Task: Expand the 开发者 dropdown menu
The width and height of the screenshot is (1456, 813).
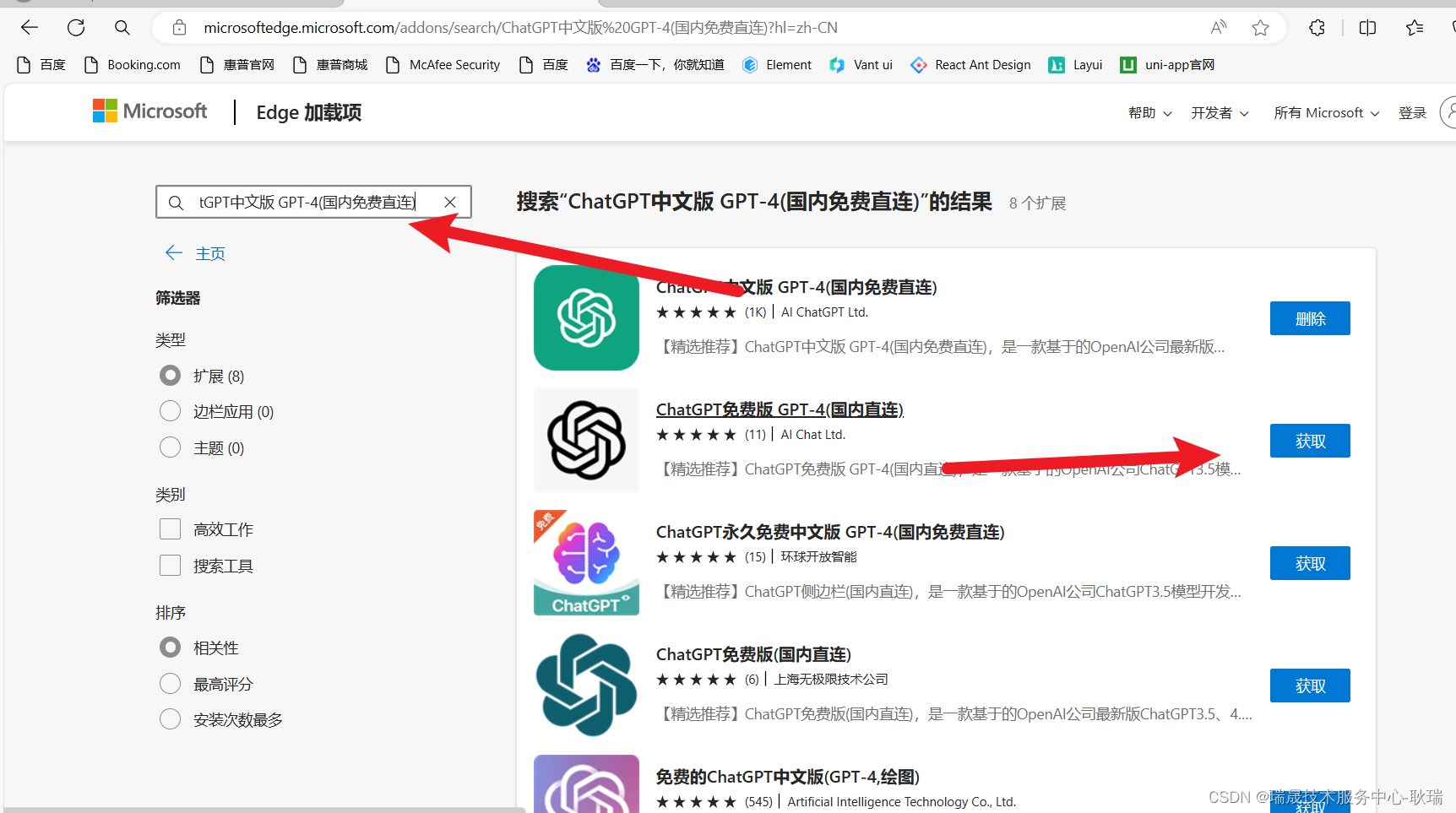Action: 1220,113
